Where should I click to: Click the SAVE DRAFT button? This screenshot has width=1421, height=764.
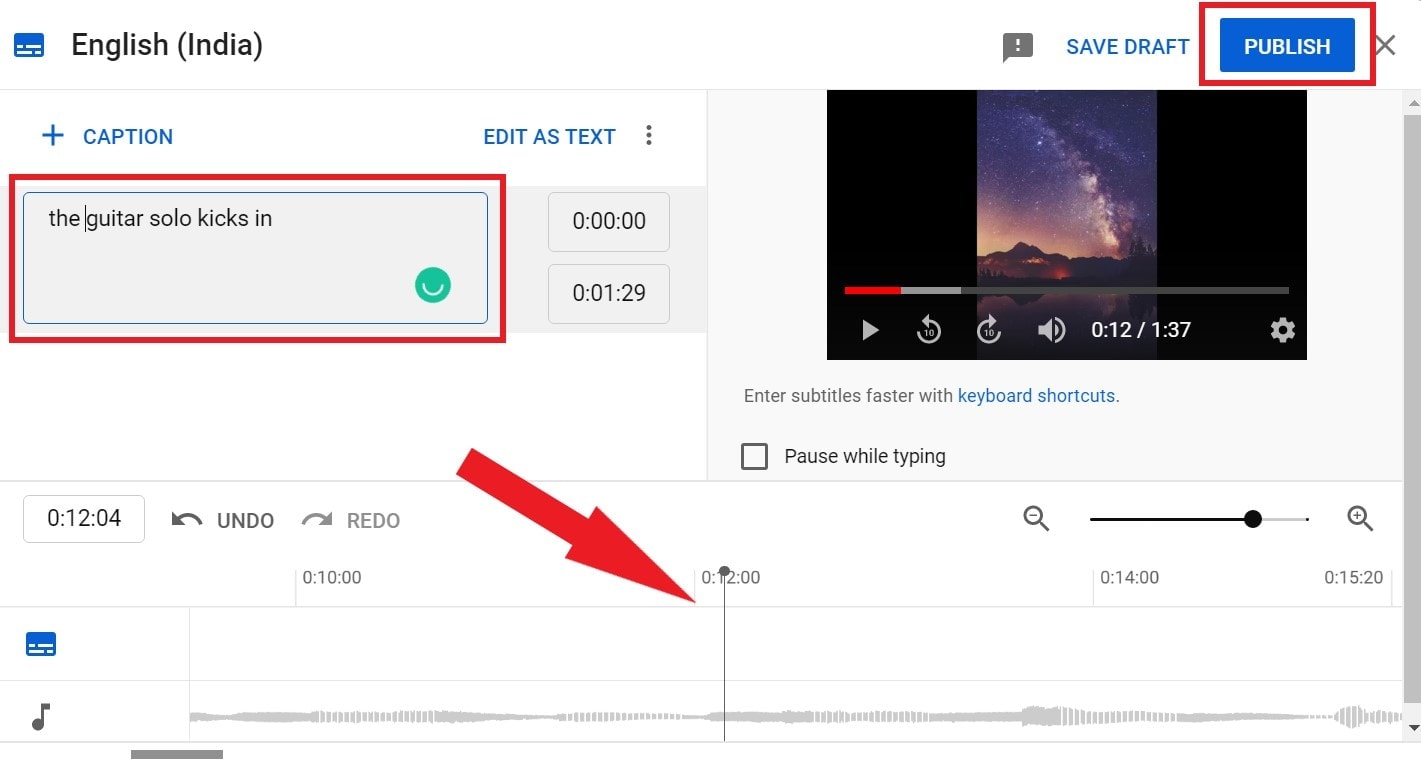[1127, 46]
